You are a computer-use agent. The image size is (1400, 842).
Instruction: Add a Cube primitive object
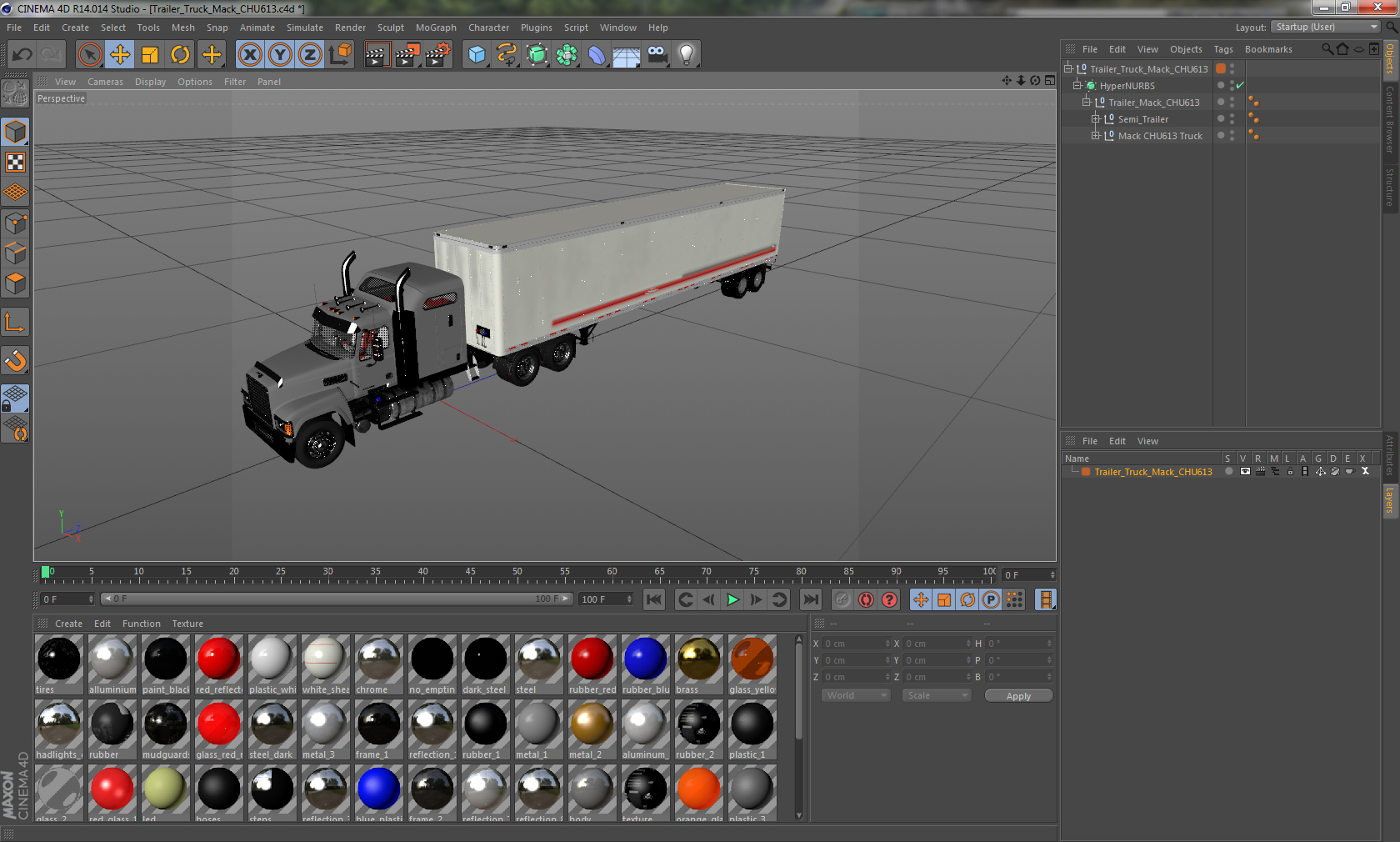click(477, 55)
